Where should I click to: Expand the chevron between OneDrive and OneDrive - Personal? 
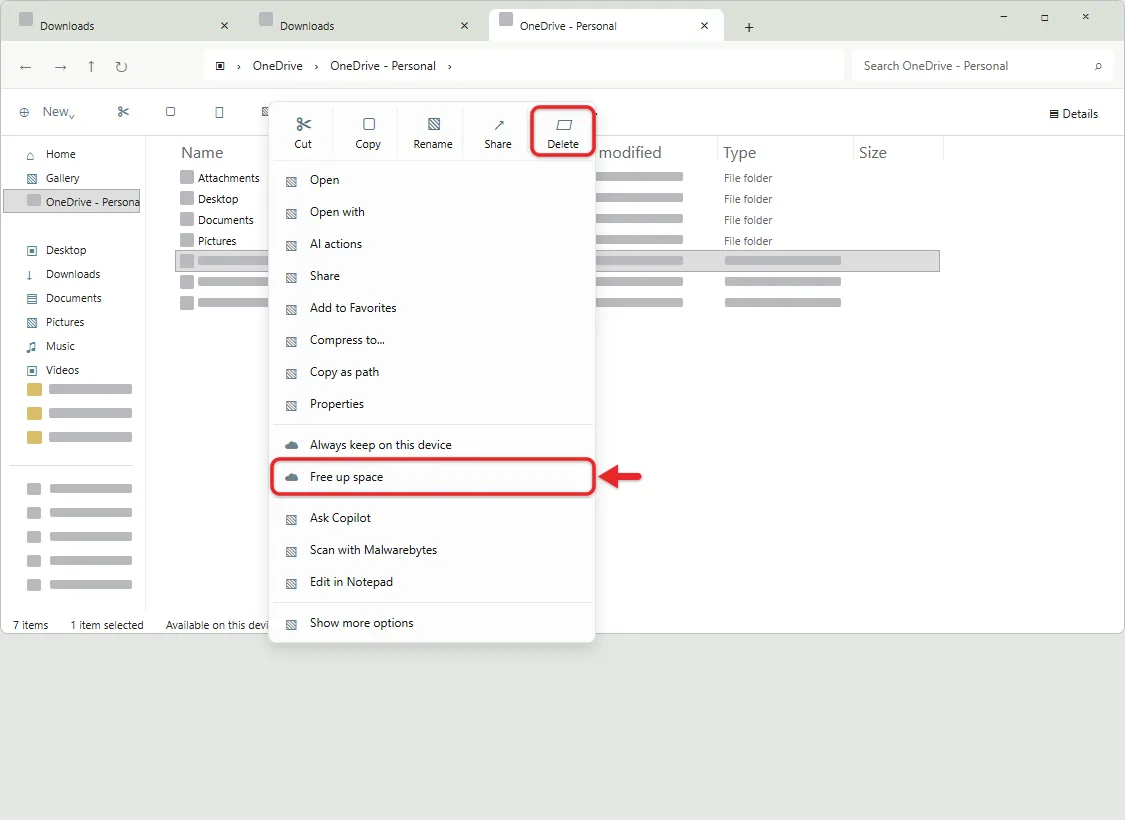pos(316,66)
